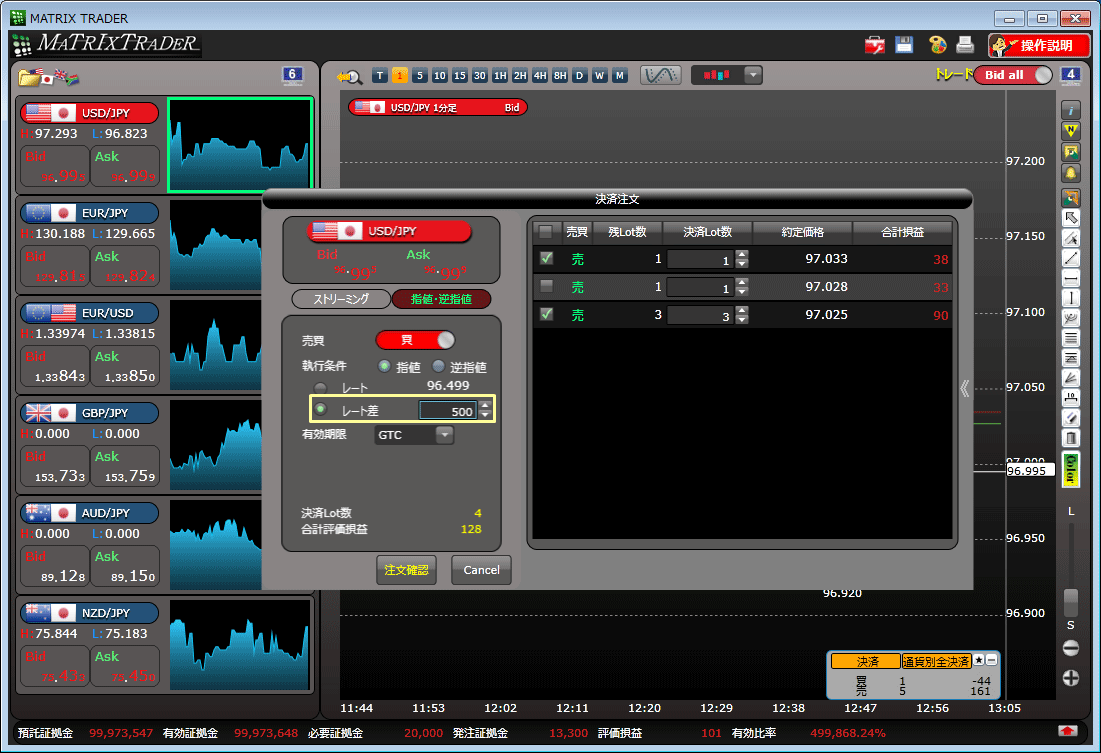The height and width of the screenshot is (753, 1101).
Task: Click the Cancel button
Action: click(x=481, y=570)
